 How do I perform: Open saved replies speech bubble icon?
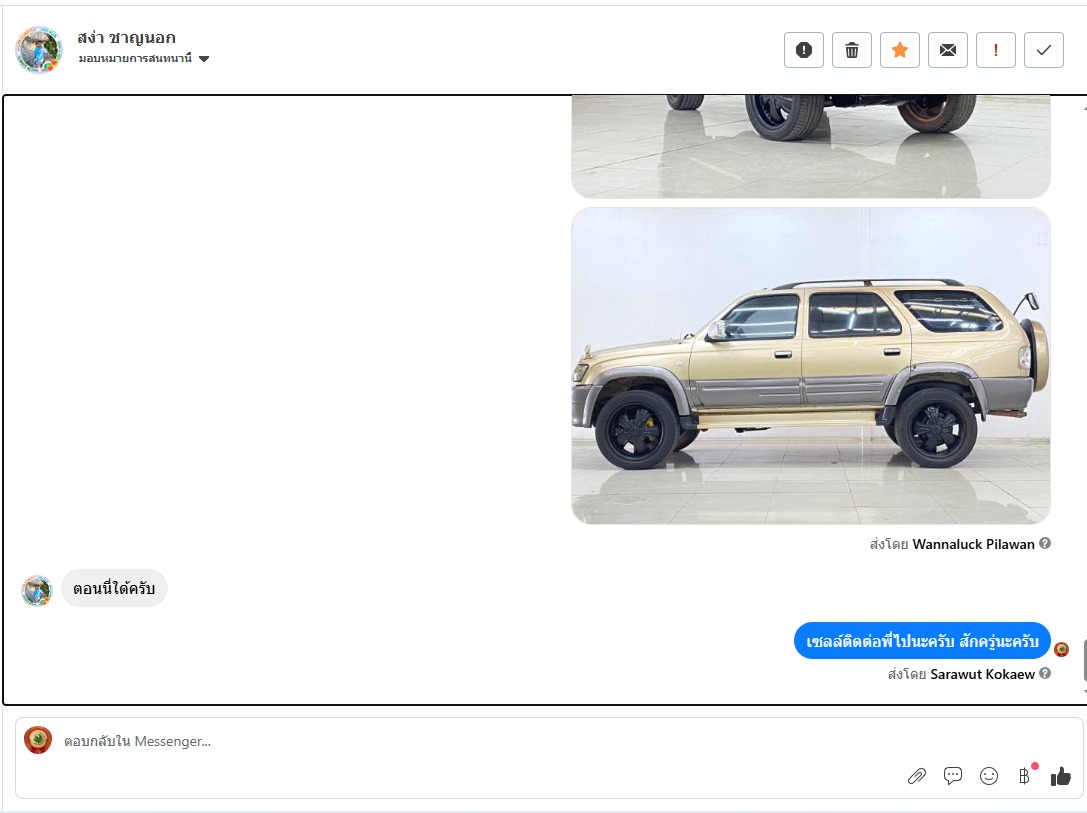[x=953, y=776]
